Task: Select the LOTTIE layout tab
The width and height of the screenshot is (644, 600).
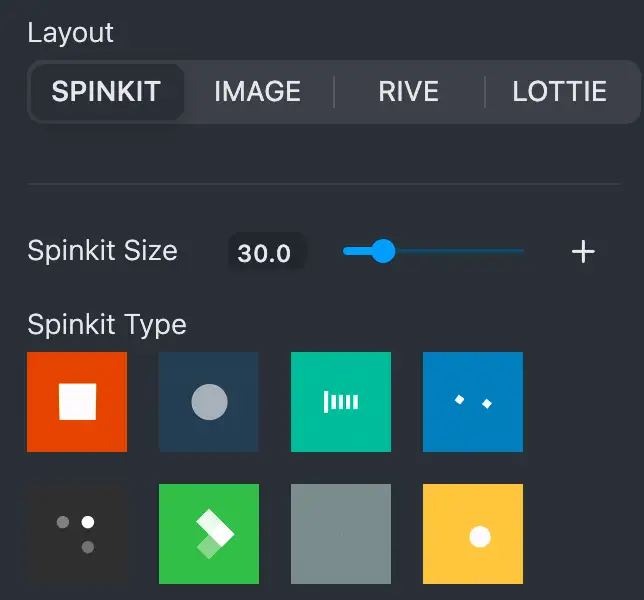Action: tap(559, 92)
